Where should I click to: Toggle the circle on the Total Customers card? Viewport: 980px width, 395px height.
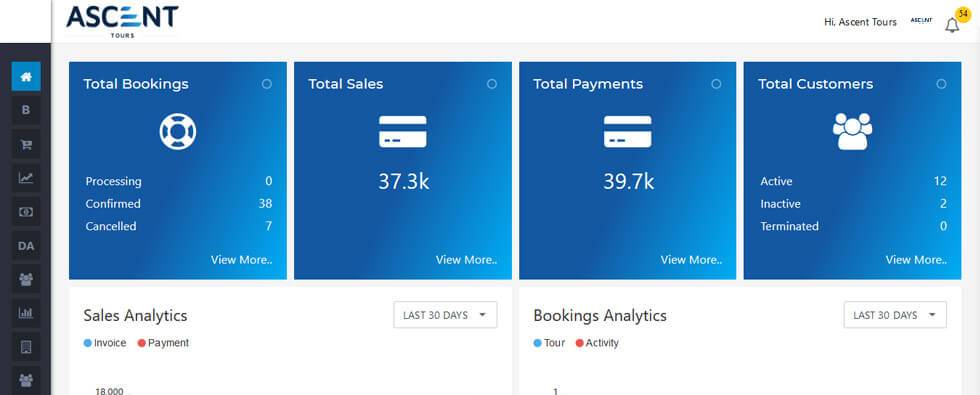pyautogui.click(x=941, y=84)
